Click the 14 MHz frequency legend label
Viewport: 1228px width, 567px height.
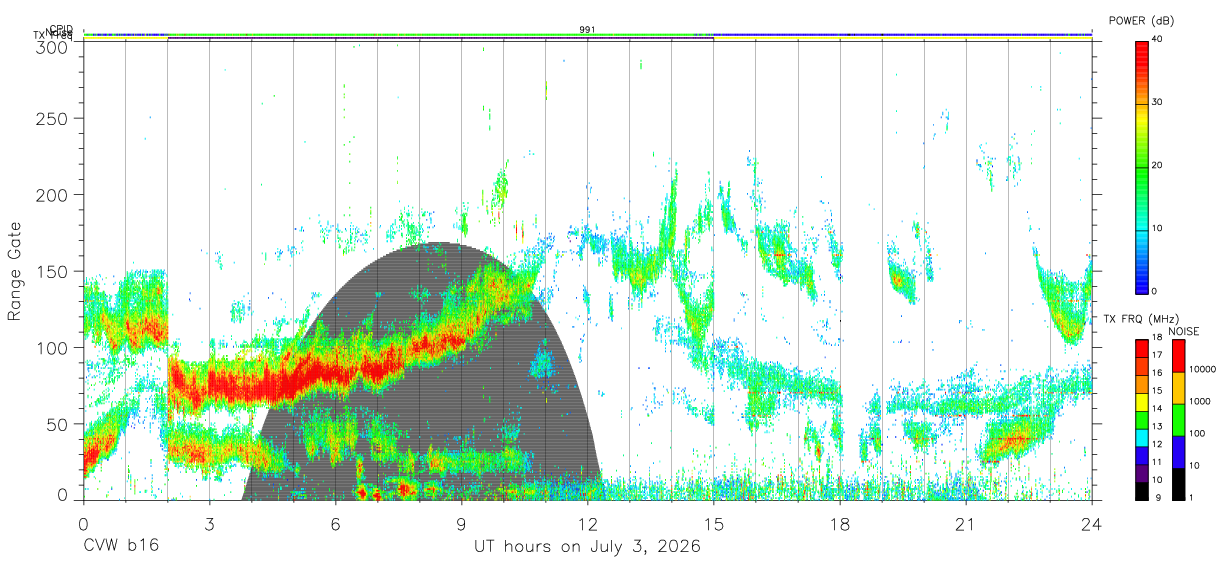1158,409
